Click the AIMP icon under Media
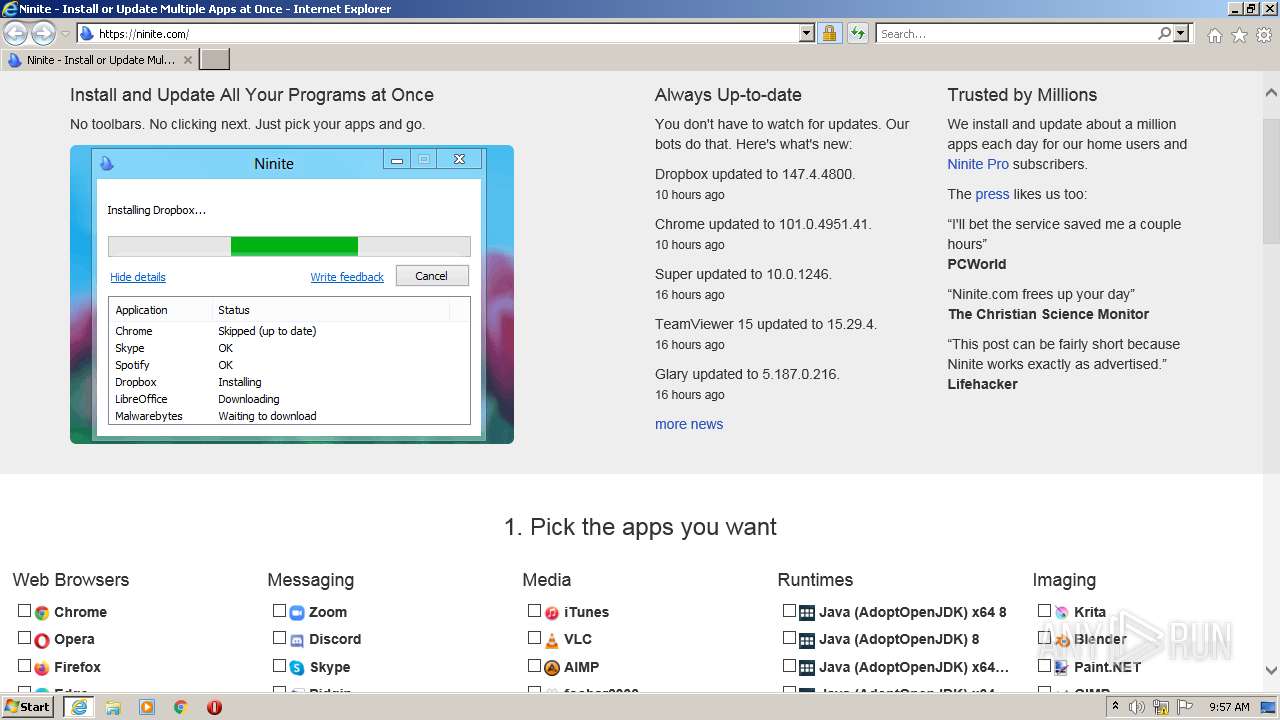Image resolution: width=1280 pixels, height=720 pixels. (x=552, y=667)
